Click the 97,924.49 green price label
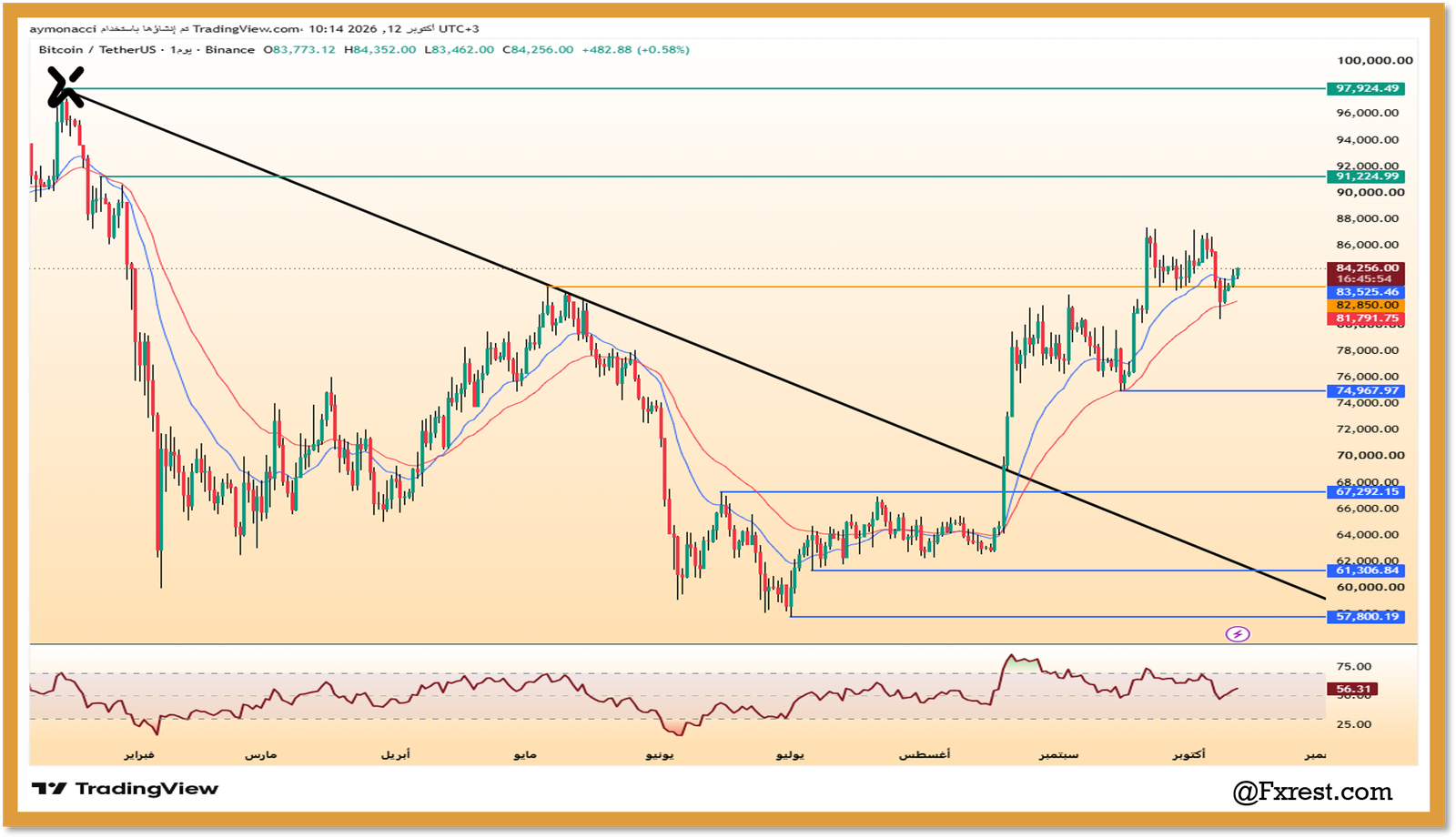The height and width of the screenshot is (838, 1456). click(1367, 88)
